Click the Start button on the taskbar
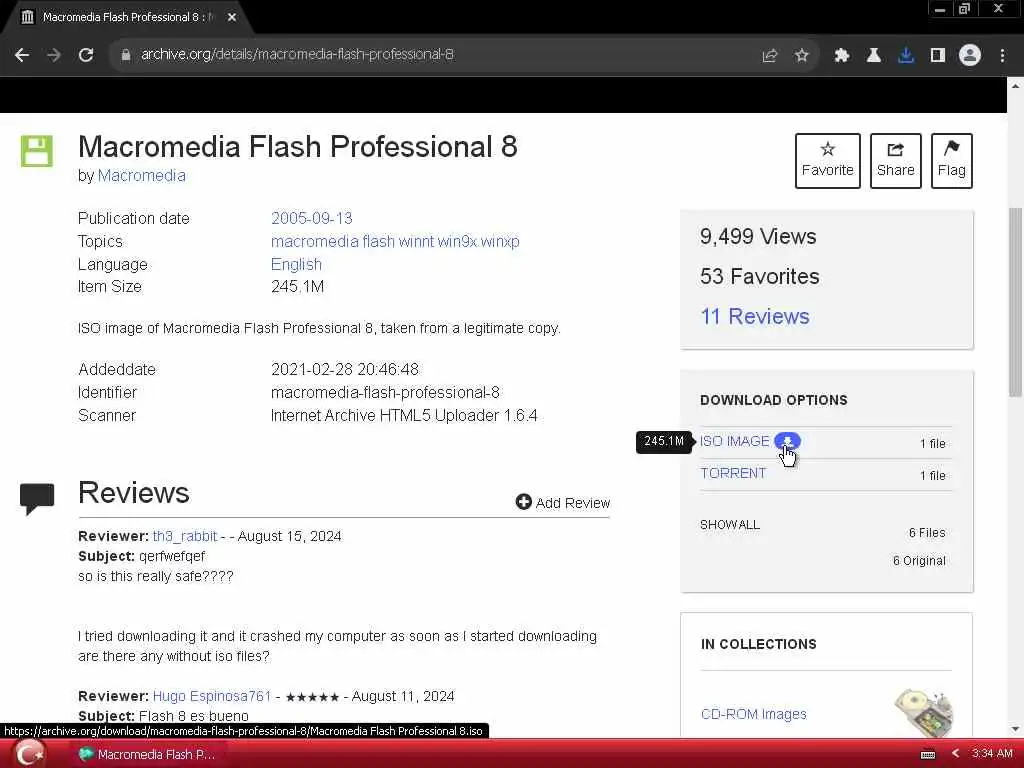 click(31, 754)
